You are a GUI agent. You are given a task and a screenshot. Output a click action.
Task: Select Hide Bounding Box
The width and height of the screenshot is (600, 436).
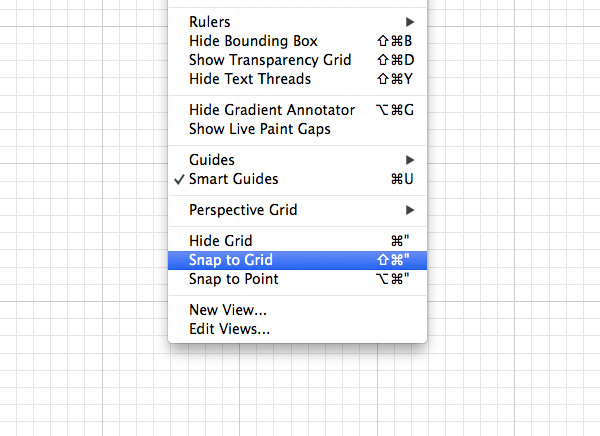[x=253, y=41]
